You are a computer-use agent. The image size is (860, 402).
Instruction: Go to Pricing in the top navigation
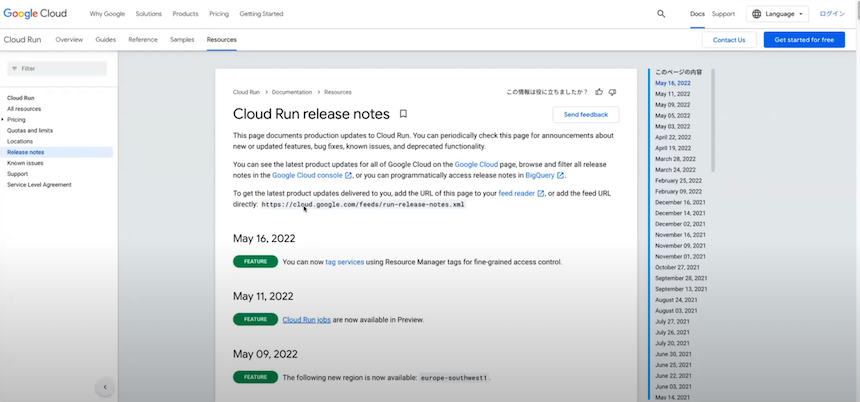219,14
